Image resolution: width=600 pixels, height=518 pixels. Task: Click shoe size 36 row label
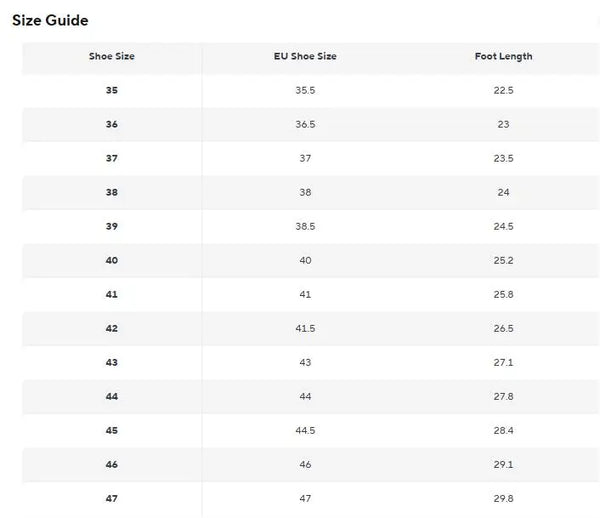(x=112, y=124)
